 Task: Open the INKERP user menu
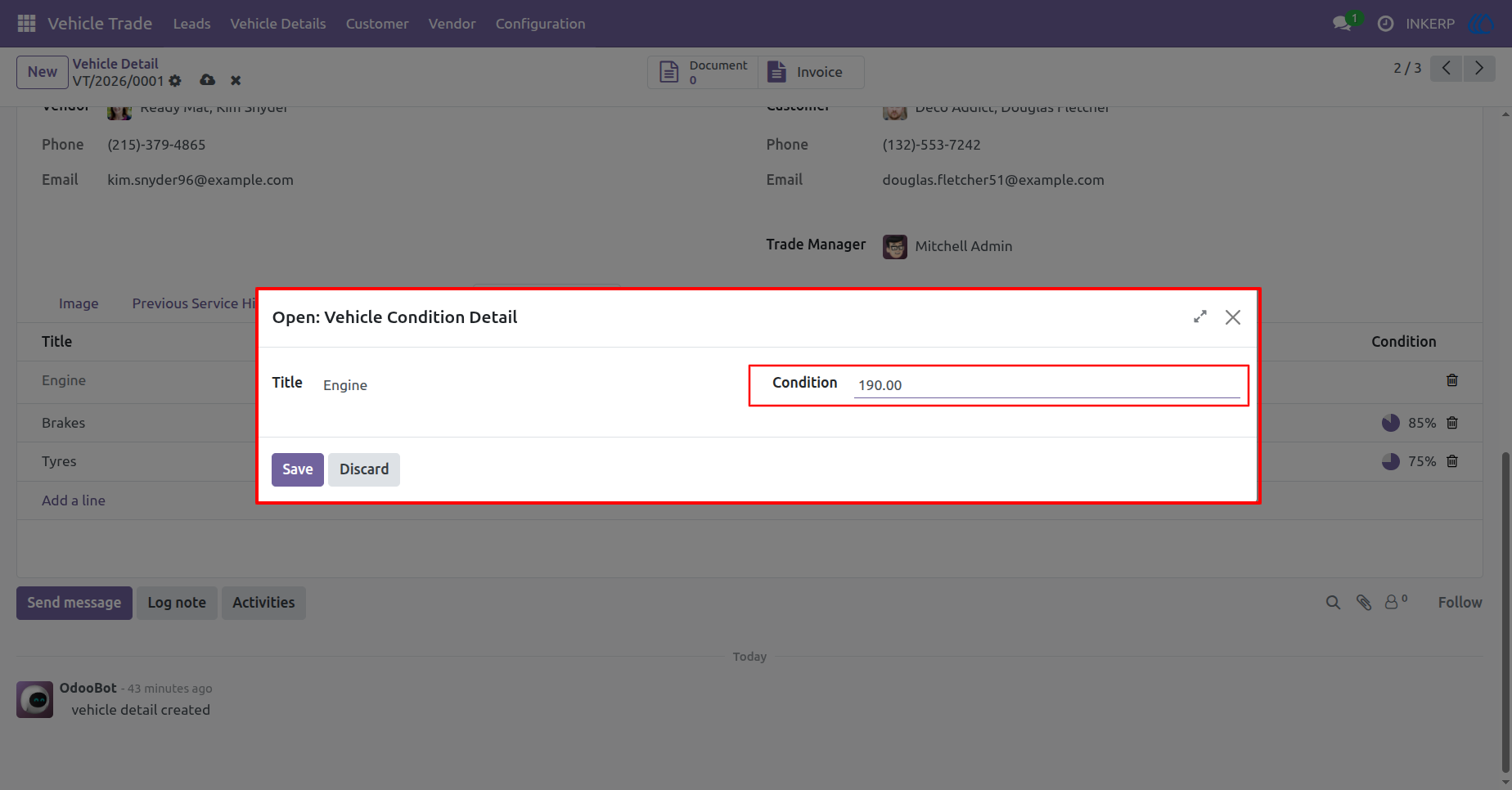[1430, 24]
